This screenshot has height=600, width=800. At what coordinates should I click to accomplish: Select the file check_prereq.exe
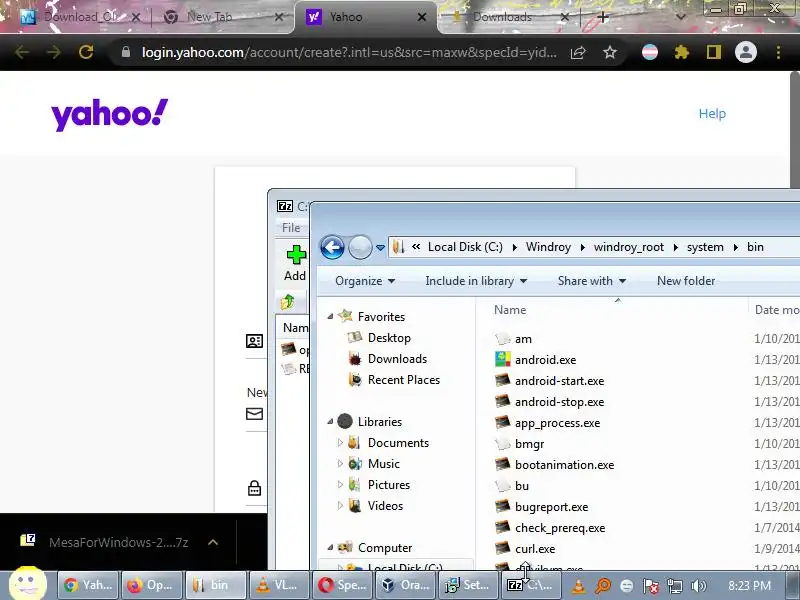(560, 528)
